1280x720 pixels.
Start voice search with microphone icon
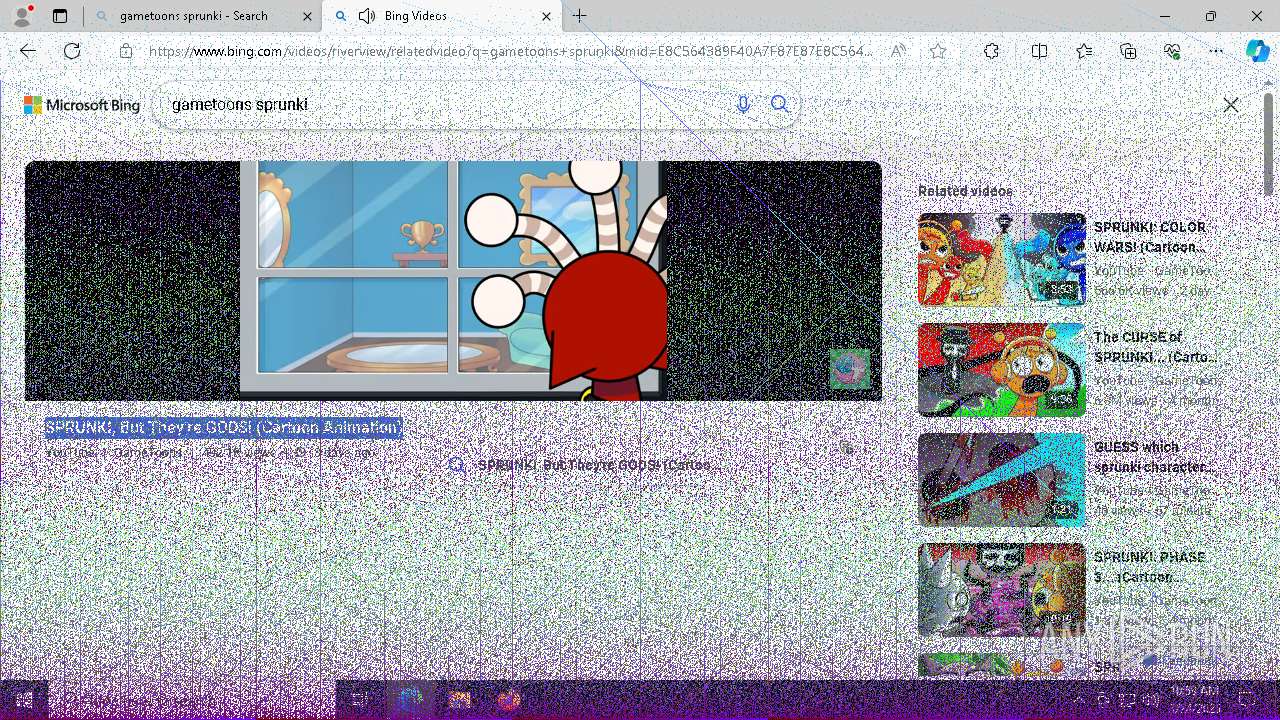coord(743,104)
